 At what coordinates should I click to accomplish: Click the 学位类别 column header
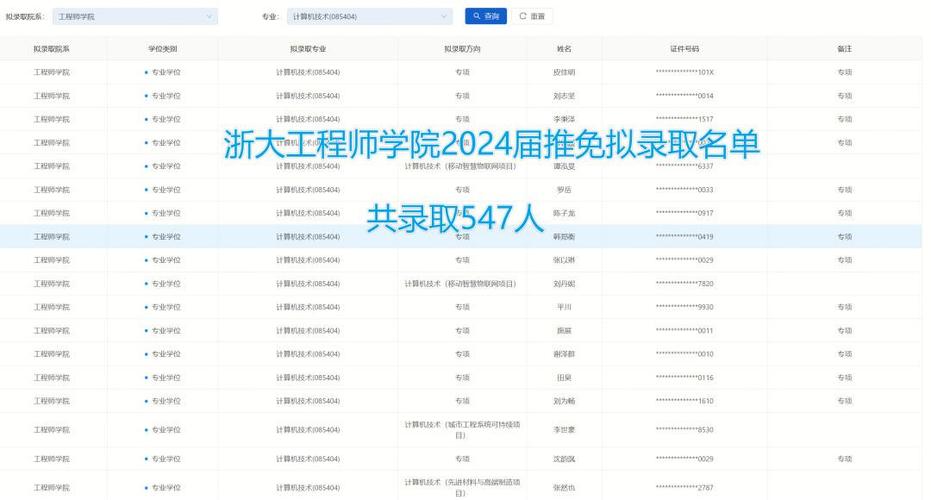pyautogui.click(x=163, y=49)
